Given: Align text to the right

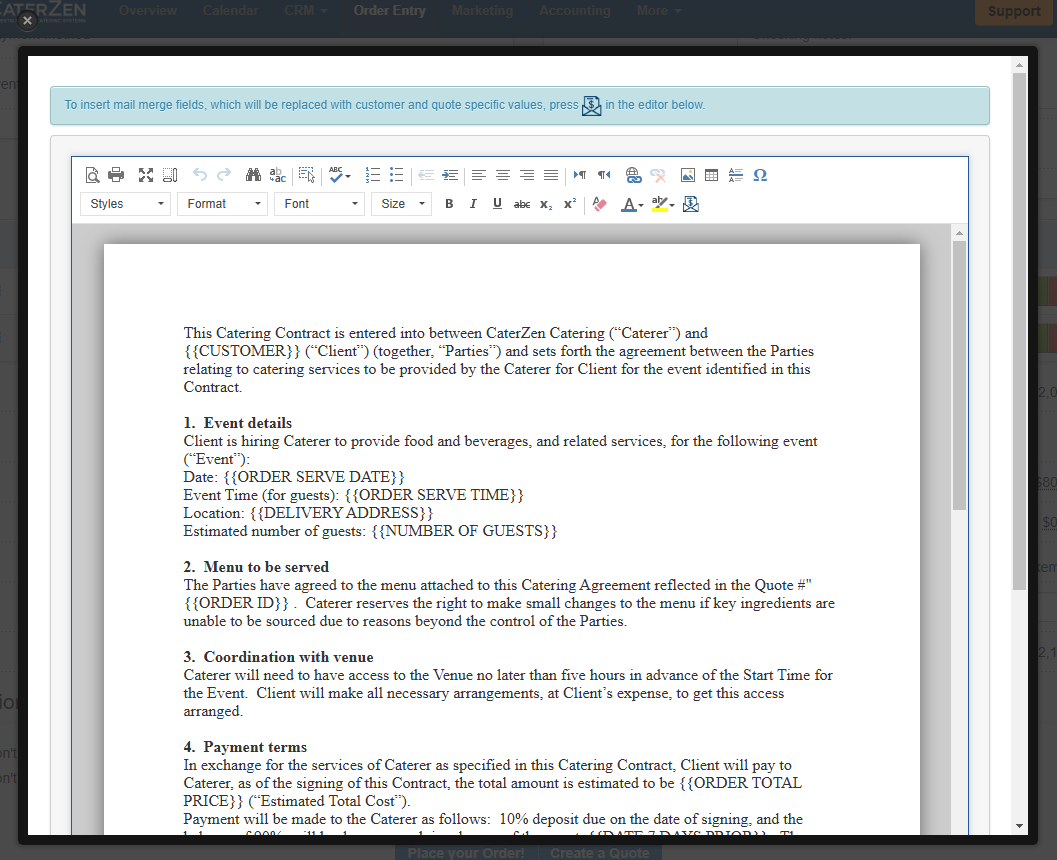Looking at the screenshot, I should 527,175.
